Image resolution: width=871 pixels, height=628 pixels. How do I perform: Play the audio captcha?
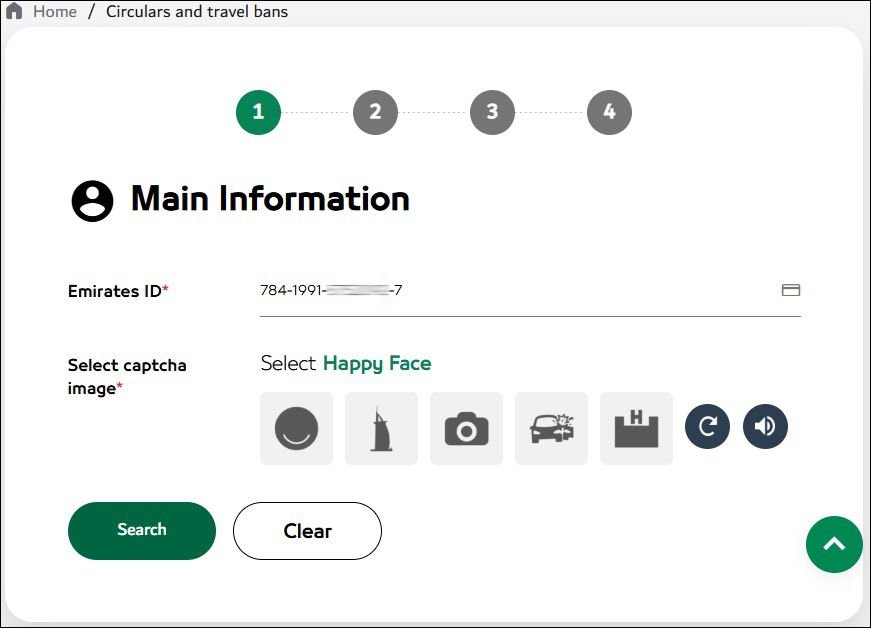coord(765,426)
